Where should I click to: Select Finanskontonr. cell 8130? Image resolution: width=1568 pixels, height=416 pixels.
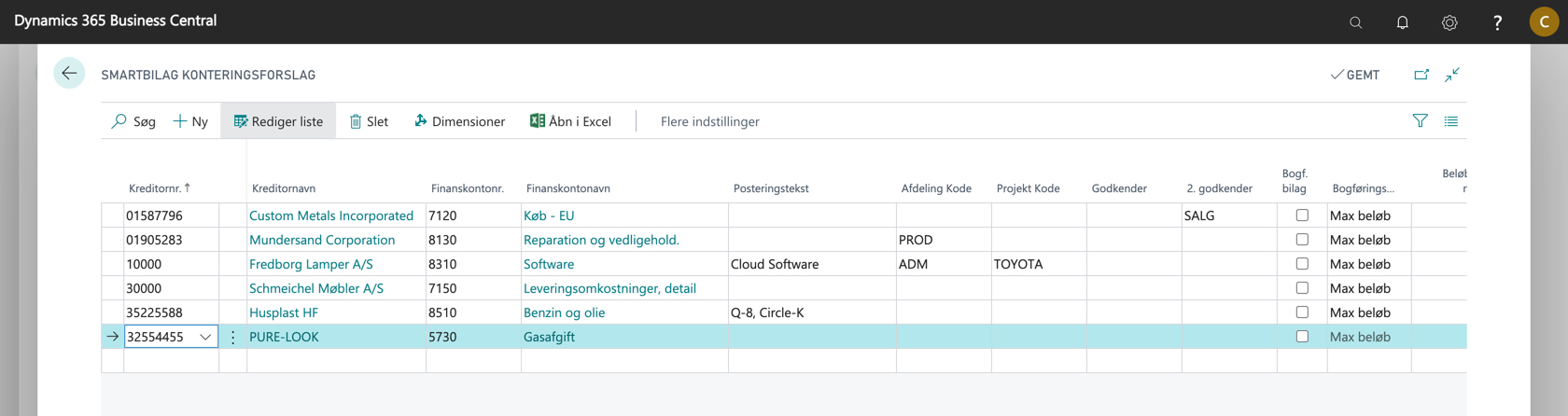(x=473, y=240)
